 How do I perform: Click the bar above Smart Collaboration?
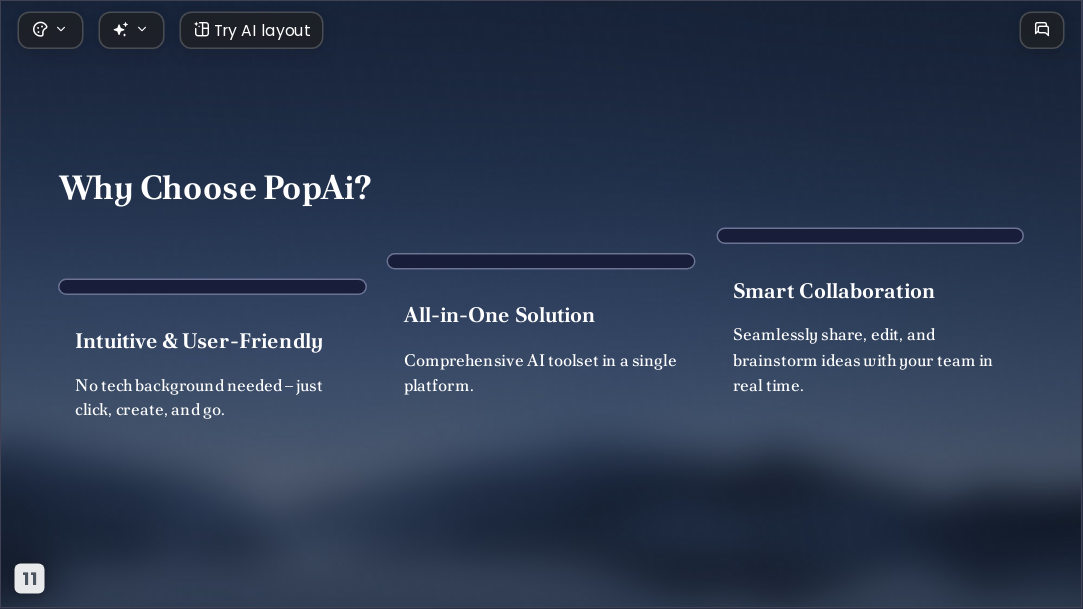click(x=870, y=235)
